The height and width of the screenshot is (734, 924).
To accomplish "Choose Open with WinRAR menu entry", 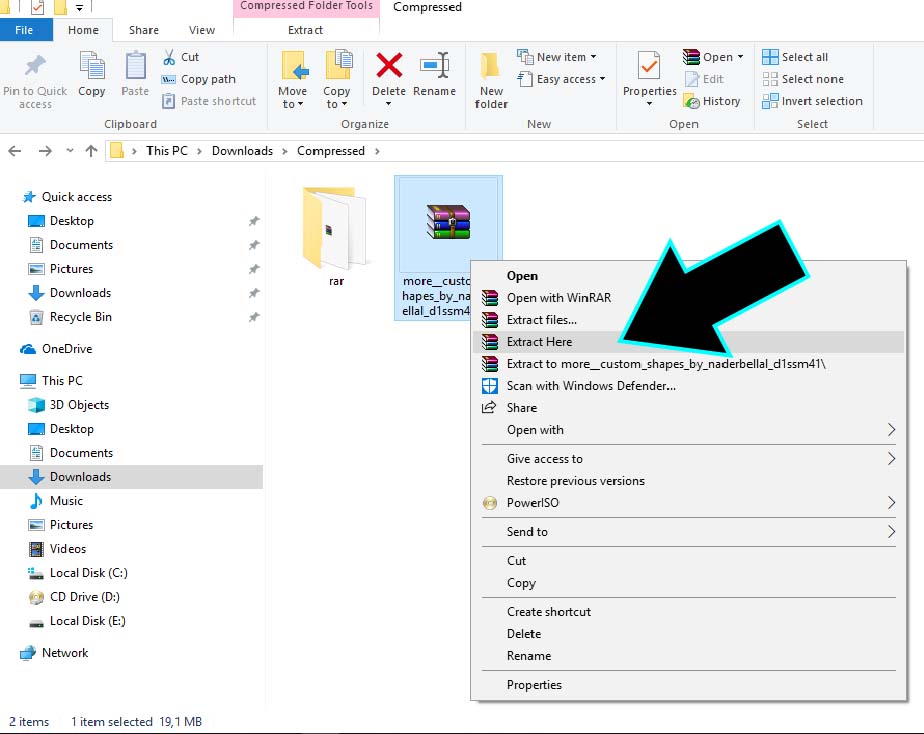I will coord(558,298).
